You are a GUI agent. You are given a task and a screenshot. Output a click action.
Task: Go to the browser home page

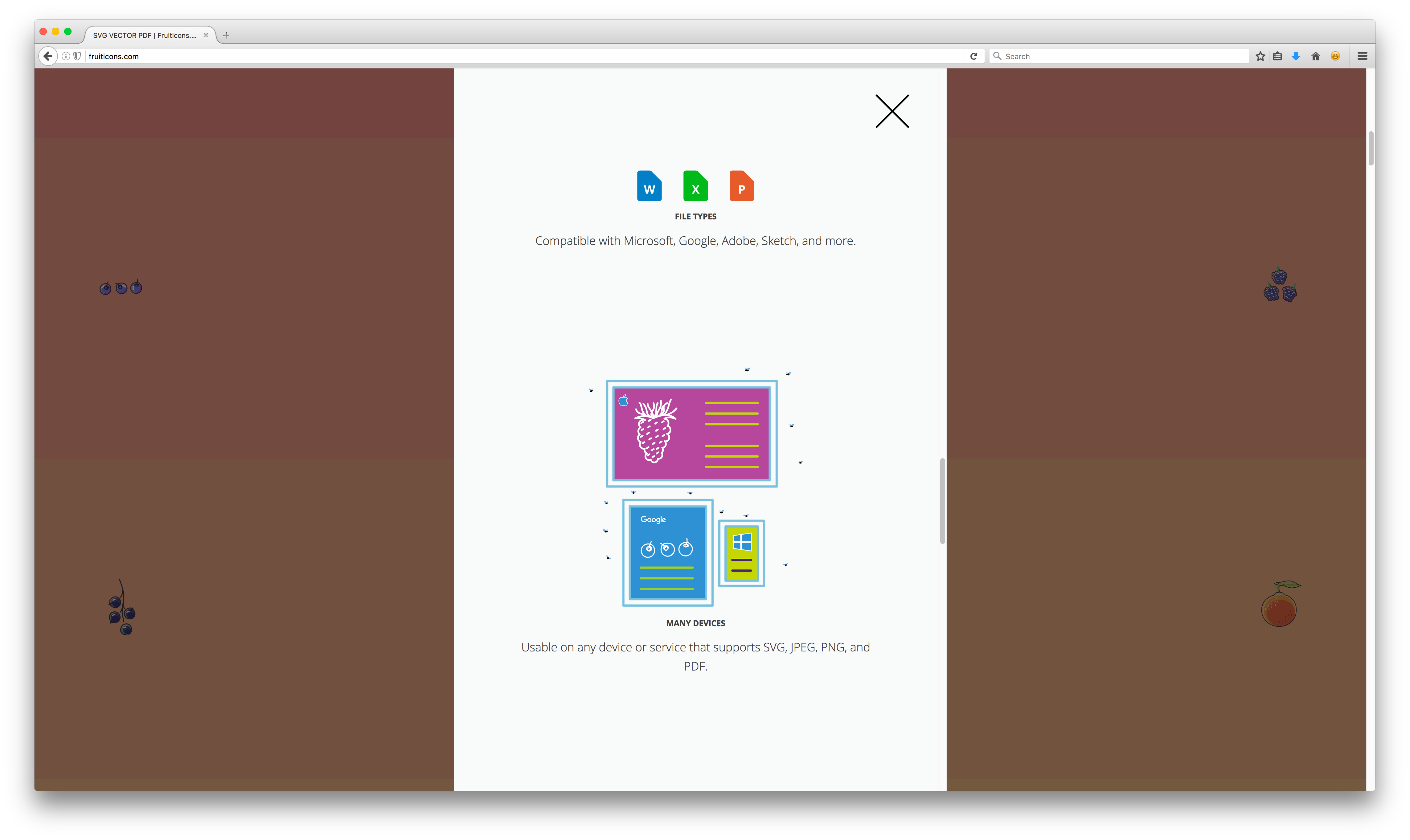click(x=1315, y=56)
